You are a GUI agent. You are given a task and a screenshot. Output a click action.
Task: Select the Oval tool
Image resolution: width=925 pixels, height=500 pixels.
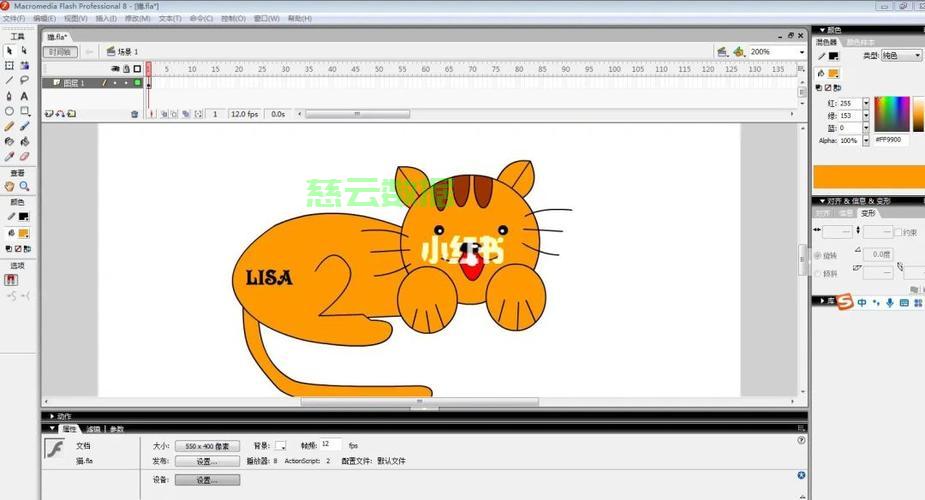pyautogui.click(x=9, y=111)
